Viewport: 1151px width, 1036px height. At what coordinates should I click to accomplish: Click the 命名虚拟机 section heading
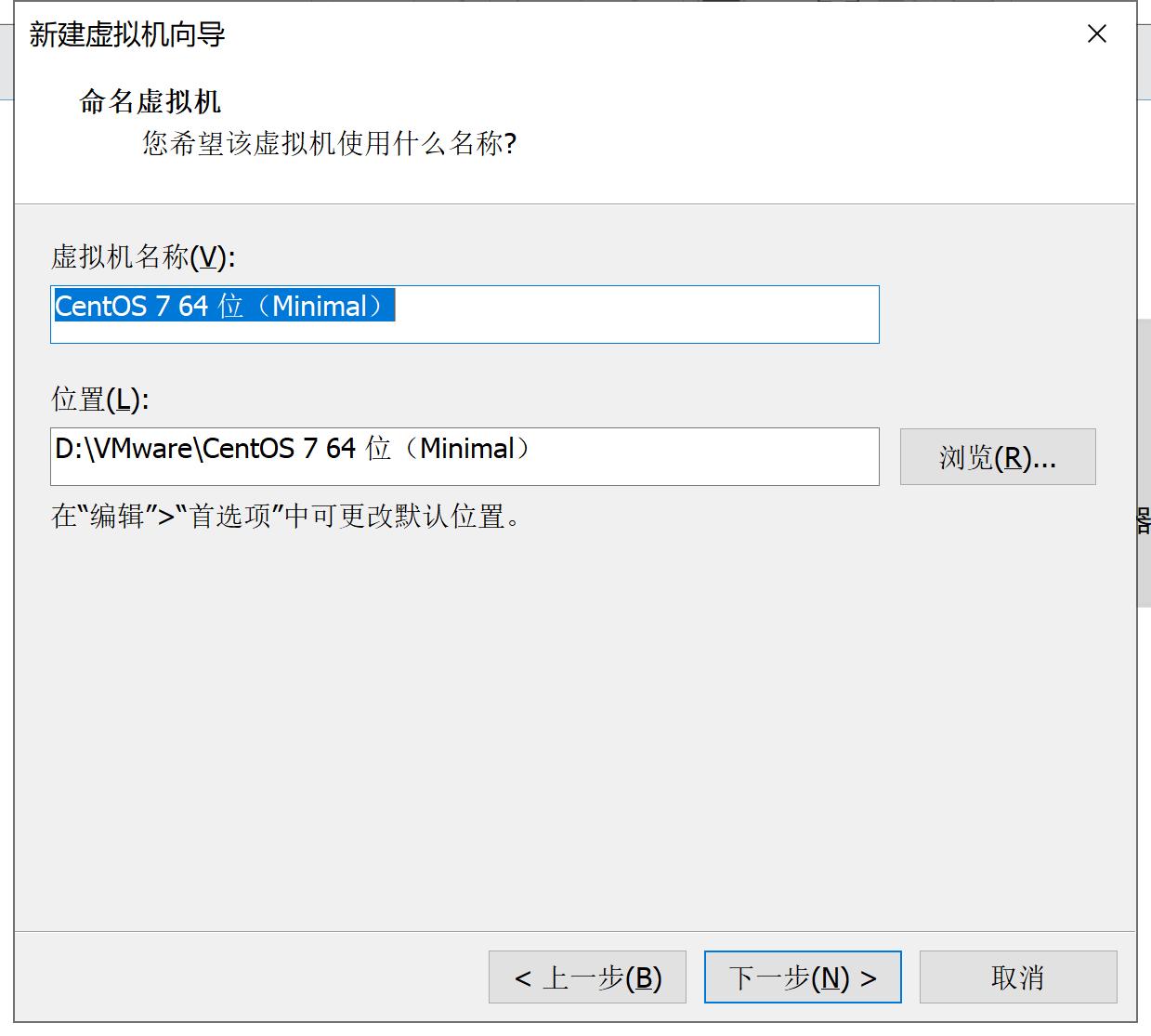tap(149, 101)
